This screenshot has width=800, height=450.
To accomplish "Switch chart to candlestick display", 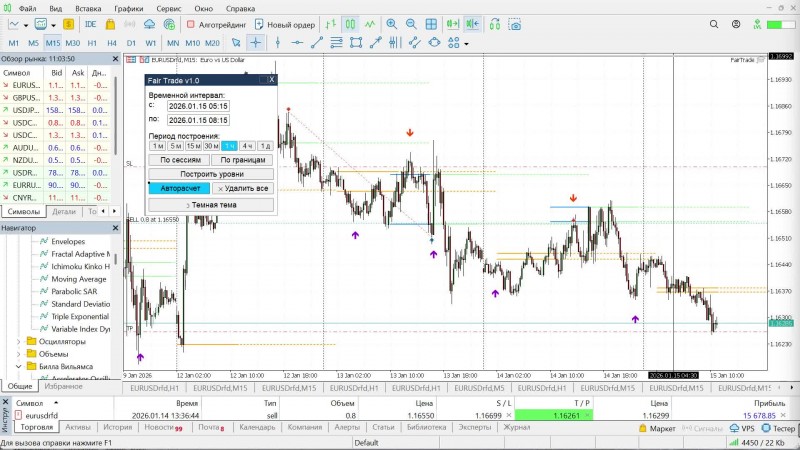I will (350, 24).
